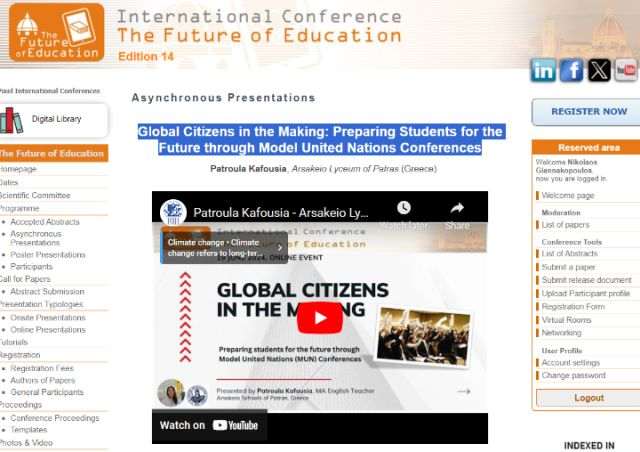The width and height of the screenshot is (640, 452).
Task: Open Participants submenu item
Action: click(31, 267)
